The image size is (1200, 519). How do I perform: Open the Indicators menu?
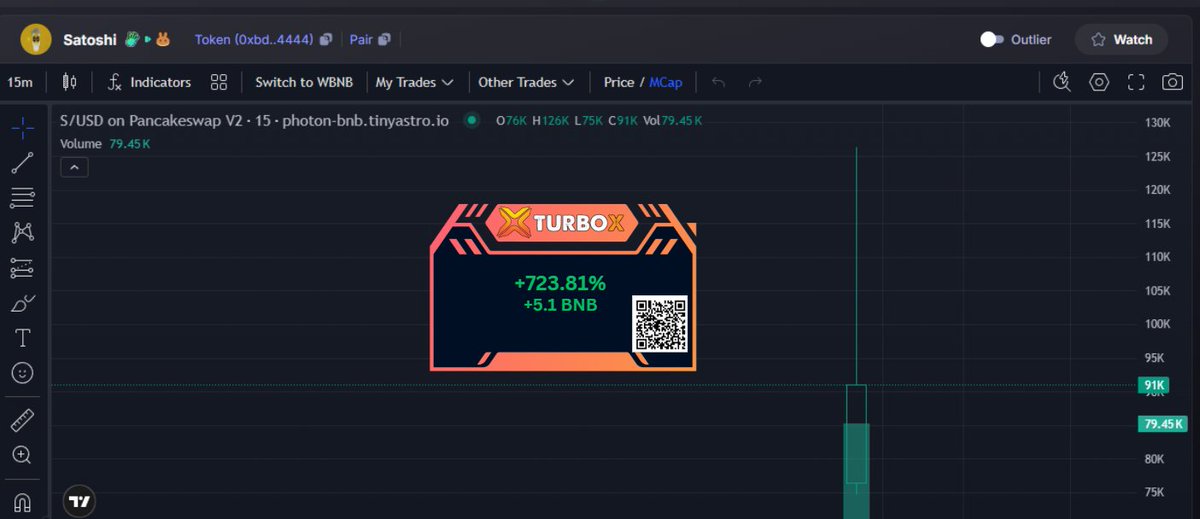pyautogui.click(x=149, y=82)
